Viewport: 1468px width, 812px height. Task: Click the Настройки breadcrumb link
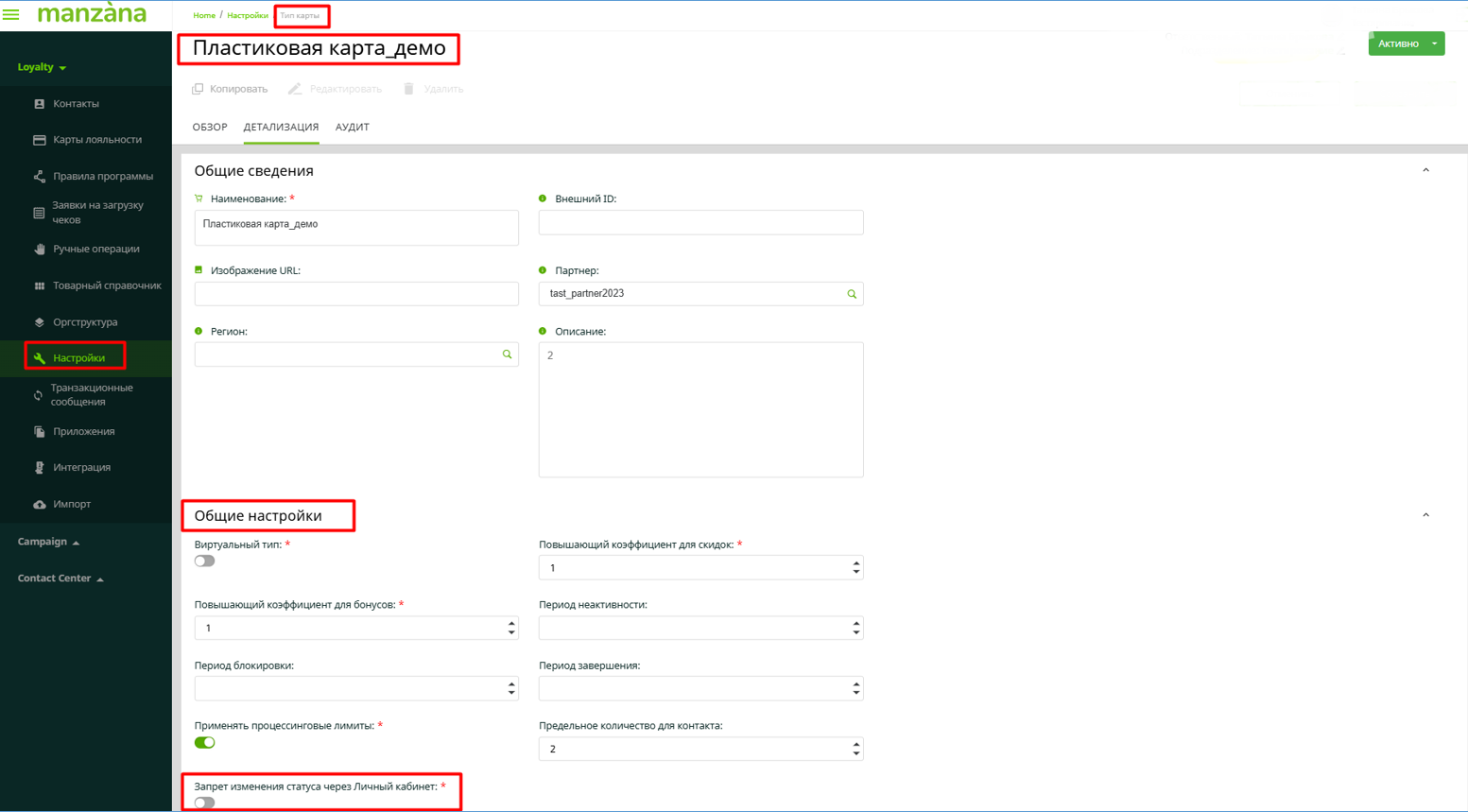(x=247, y=16)
